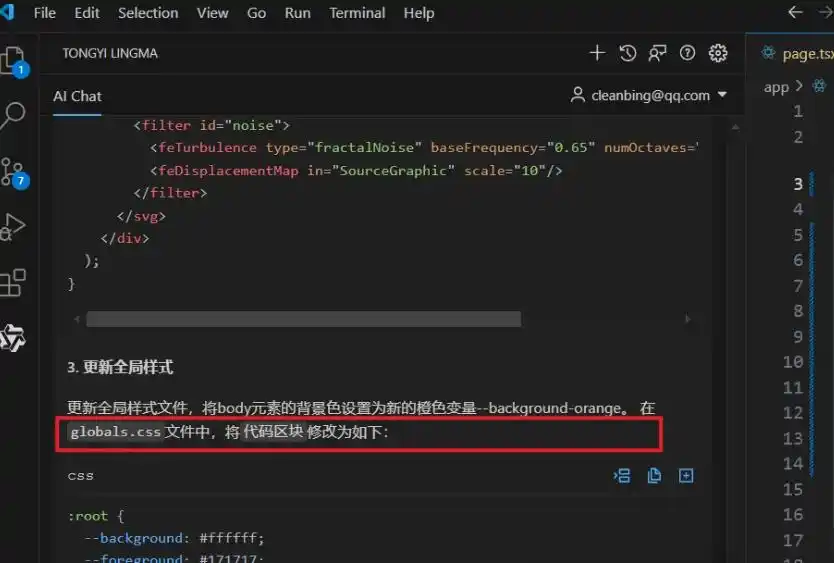Open the Extensions view
The width and height of the screenshot is (834, 563).
click(x=13, y=283)
